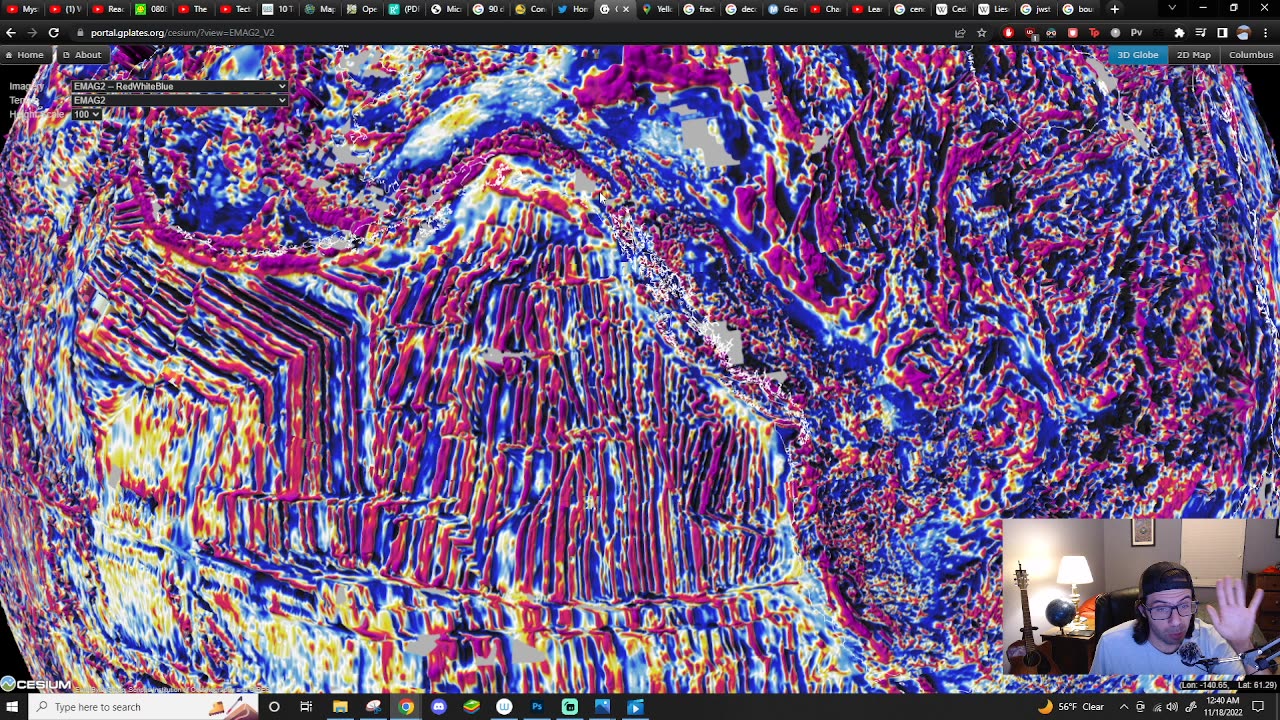The height and width of the screenshot is (720, 1280).
Task: Click the Windows Start button
Action: point(12,707)
